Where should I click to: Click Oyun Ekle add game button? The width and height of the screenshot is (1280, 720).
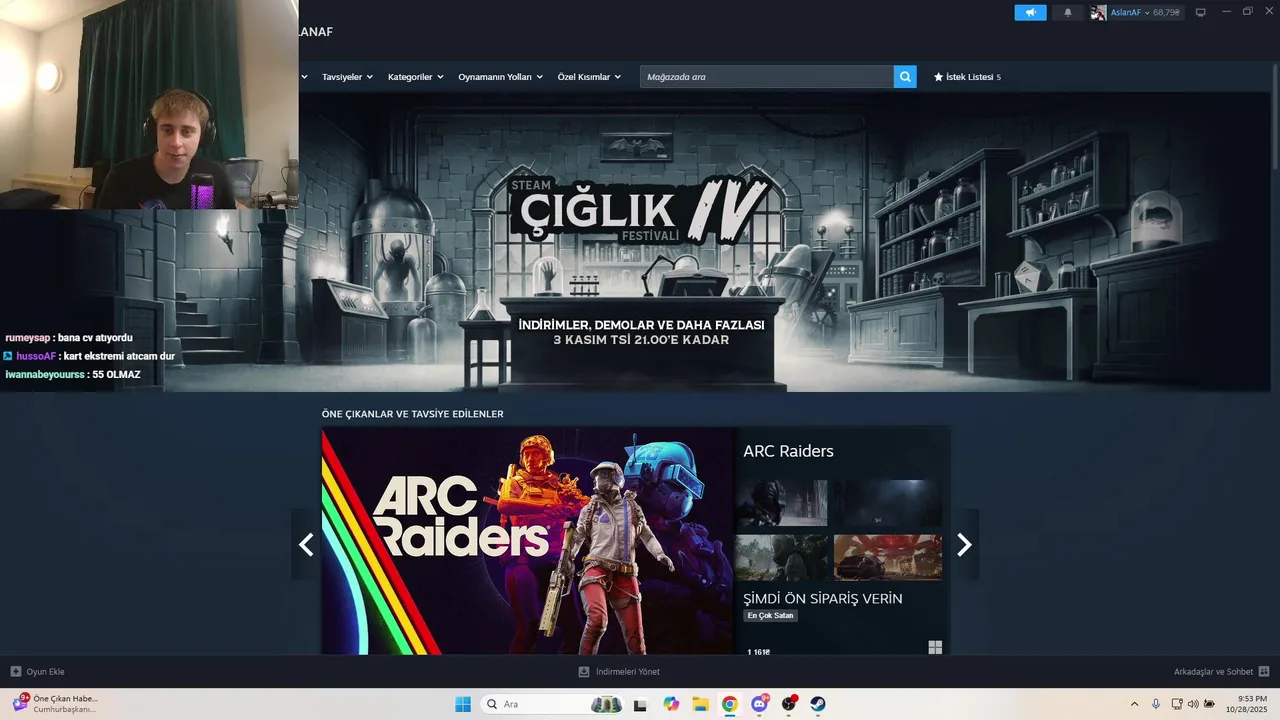(38, 672)
